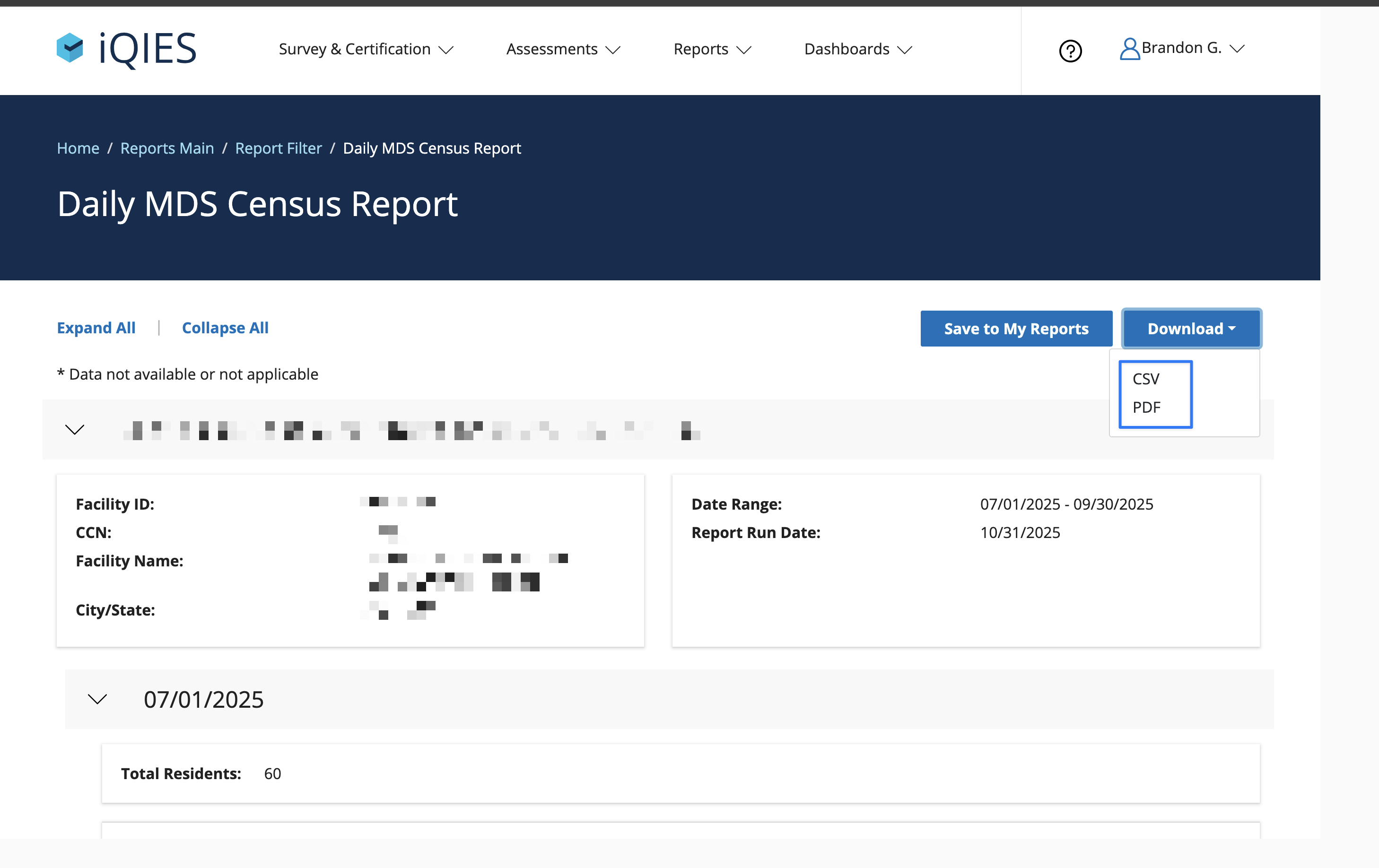Click Save to My Reports button
Image resolution: width=1379 pixels, height=868 pixels.
coord(1016,329)
